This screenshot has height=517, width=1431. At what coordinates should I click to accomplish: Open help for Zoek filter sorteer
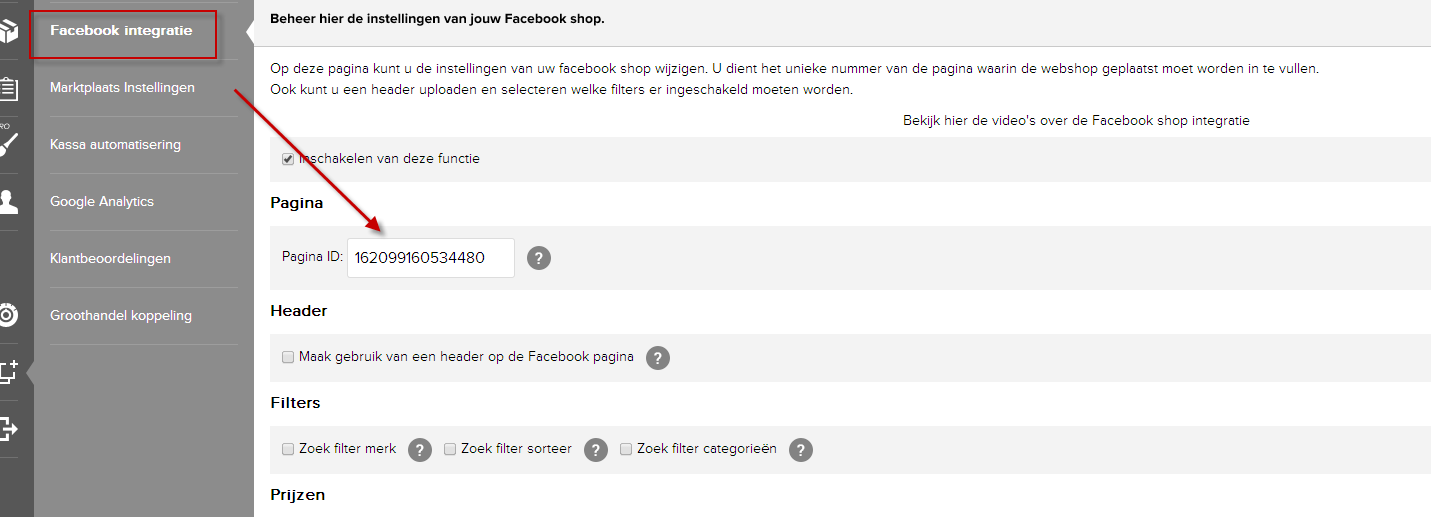[x=596, y=450]
